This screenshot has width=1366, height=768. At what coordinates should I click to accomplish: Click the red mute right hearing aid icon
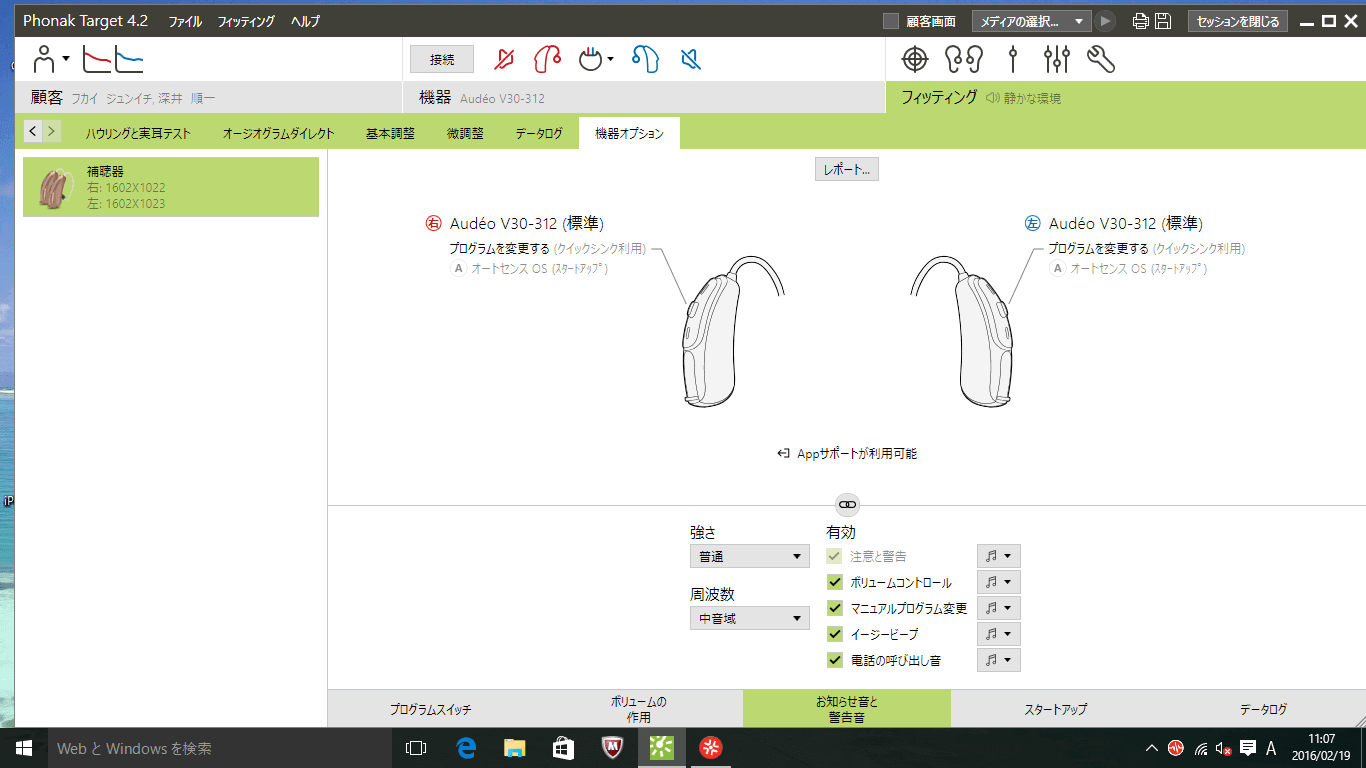point(505,60)
